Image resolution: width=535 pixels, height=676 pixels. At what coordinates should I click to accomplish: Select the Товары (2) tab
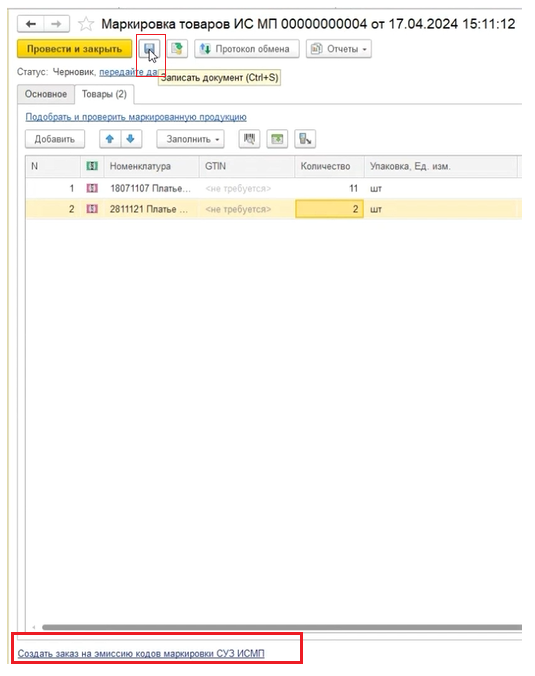[x=104, y=94]
